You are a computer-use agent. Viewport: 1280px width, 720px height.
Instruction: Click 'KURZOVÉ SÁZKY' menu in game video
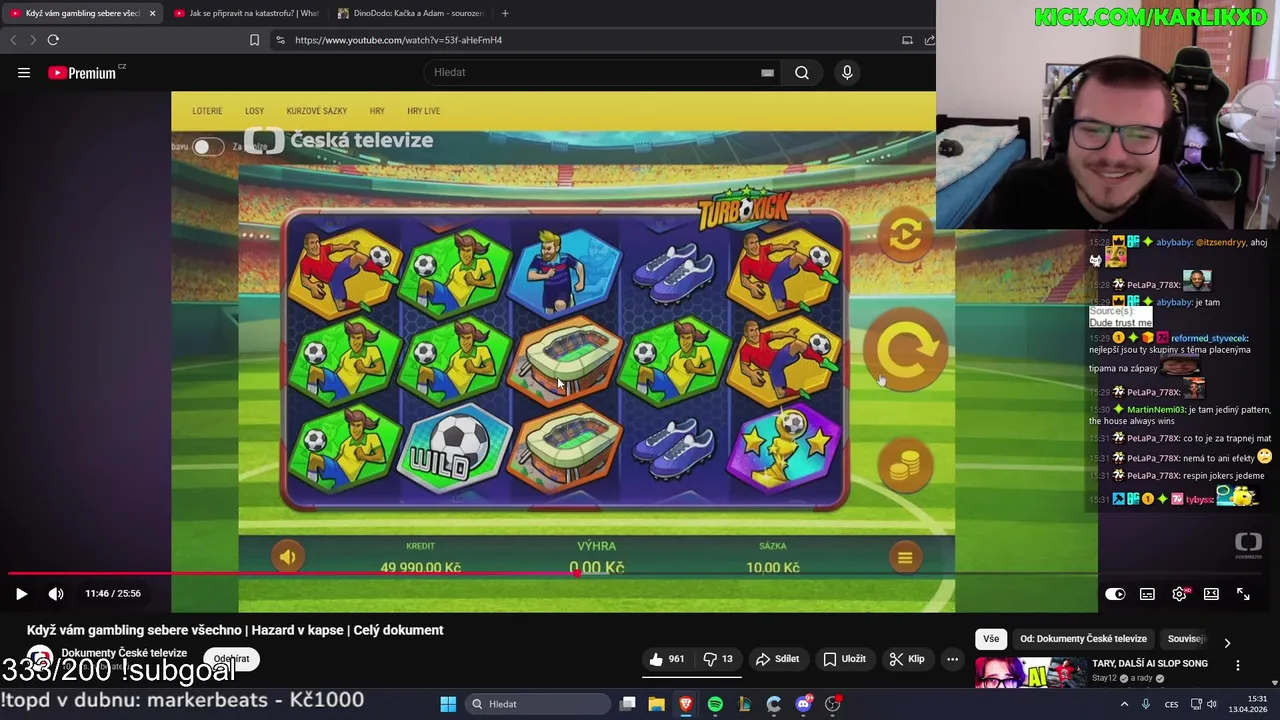tap(317, 111)
